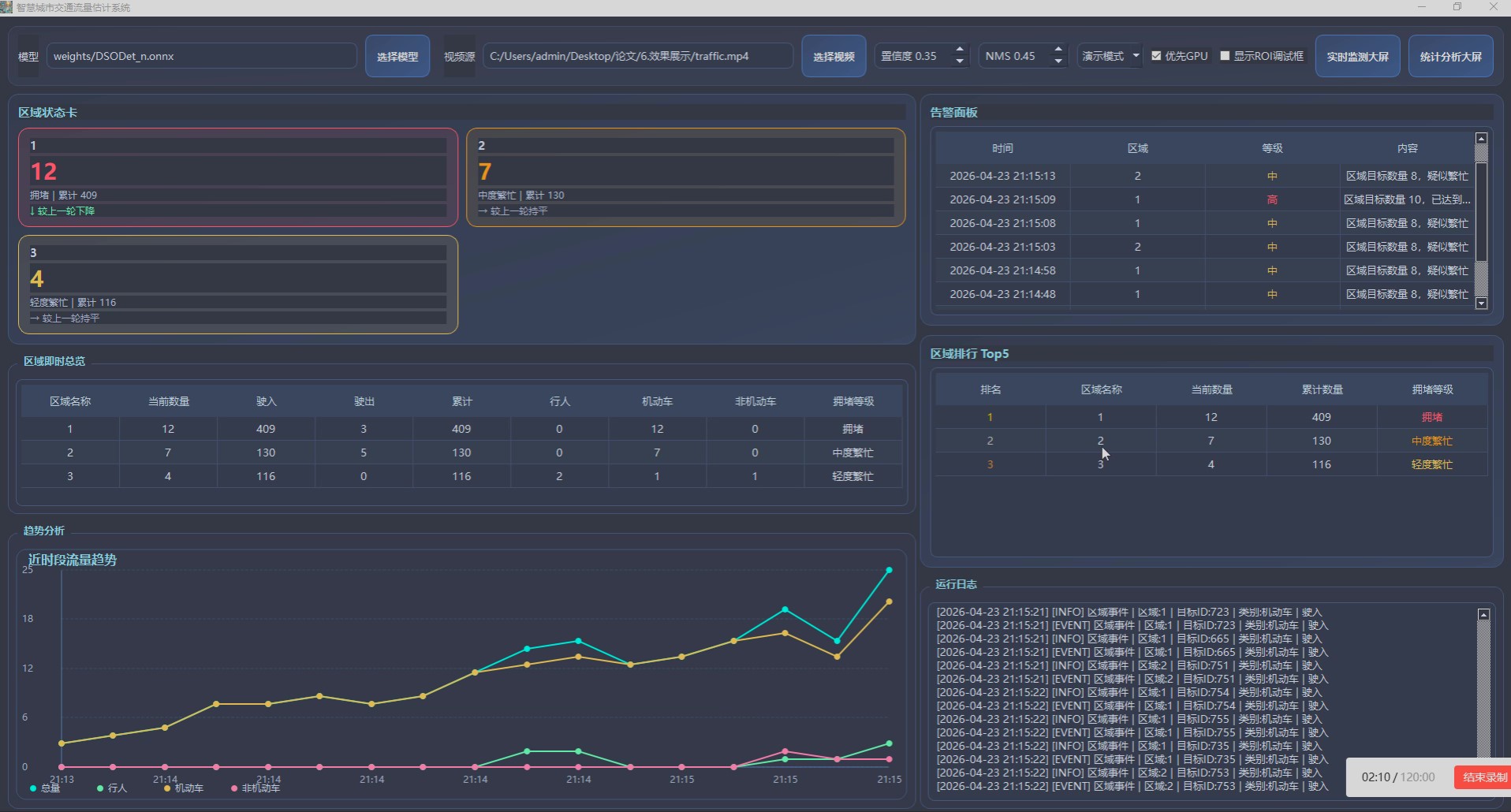Image resolution: width=1511 pixels, height=812 pixels.
Task: Select alarm row at 2026-04-23 21:15:09
Action: click(x=1205, y=199)
